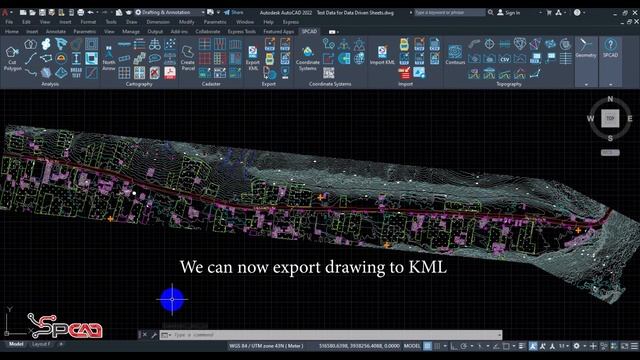Click the red checklist icon in Import panel

[x=404, y=73]
